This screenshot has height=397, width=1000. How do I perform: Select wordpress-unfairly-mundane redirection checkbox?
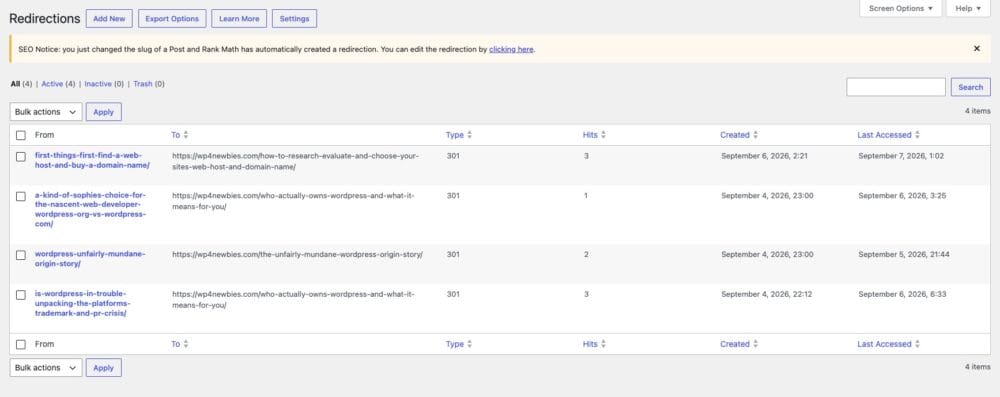coord(21,255)
